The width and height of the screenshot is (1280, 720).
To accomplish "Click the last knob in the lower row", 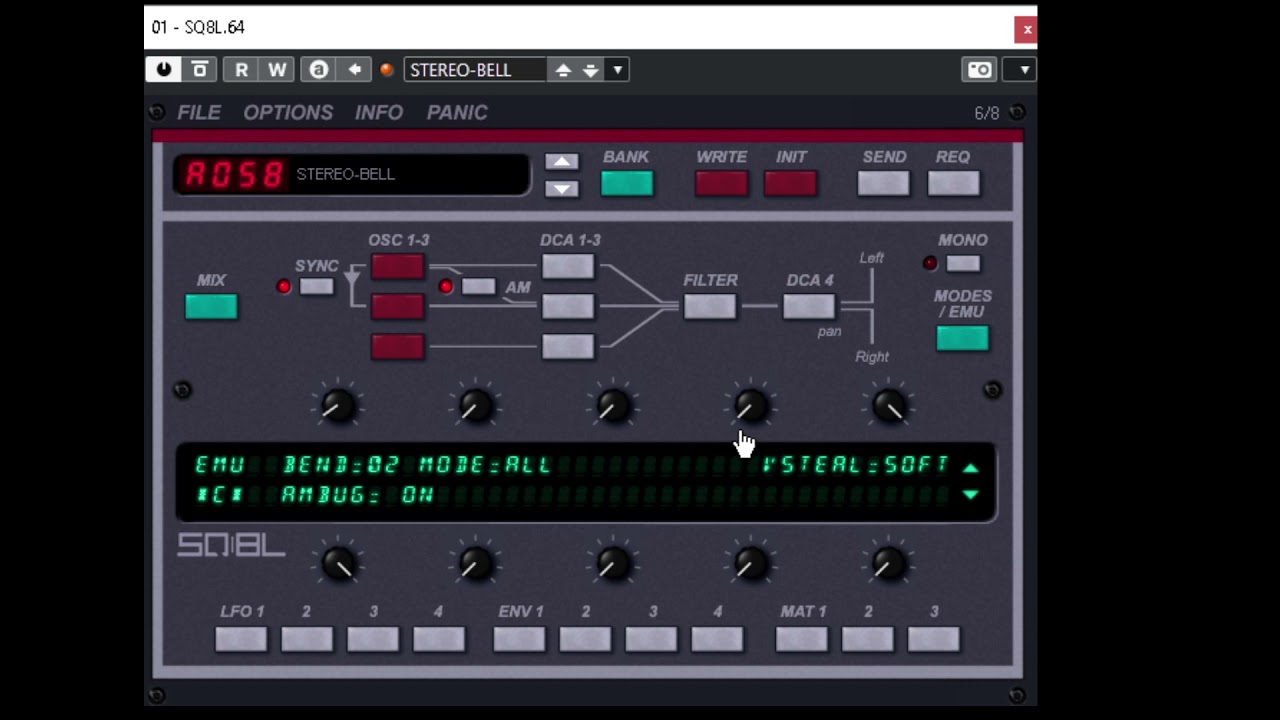I will 889,564.
